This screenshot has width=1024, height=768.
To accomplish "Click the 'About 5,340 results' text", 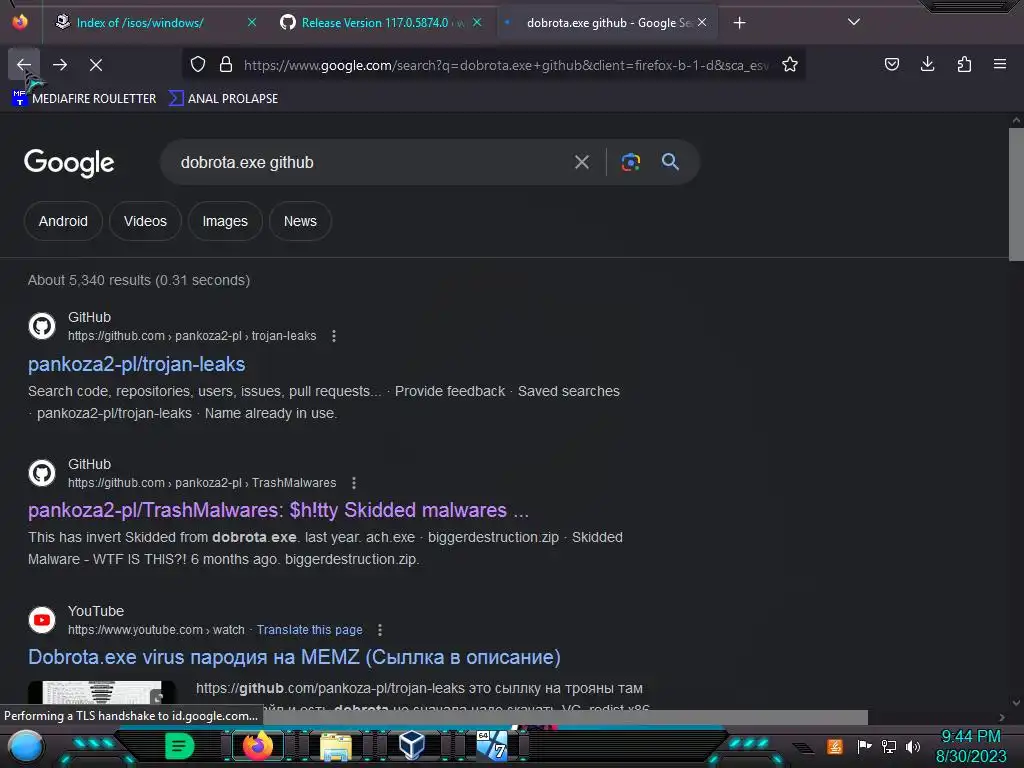I will pyautogui.click(x=138, y=280).
